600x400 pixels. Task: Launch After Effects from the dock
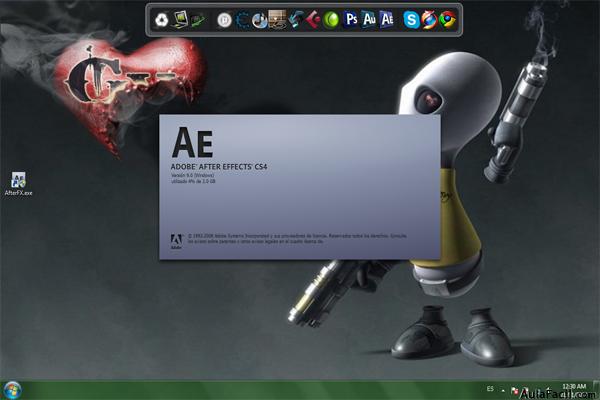pos(387,19)
